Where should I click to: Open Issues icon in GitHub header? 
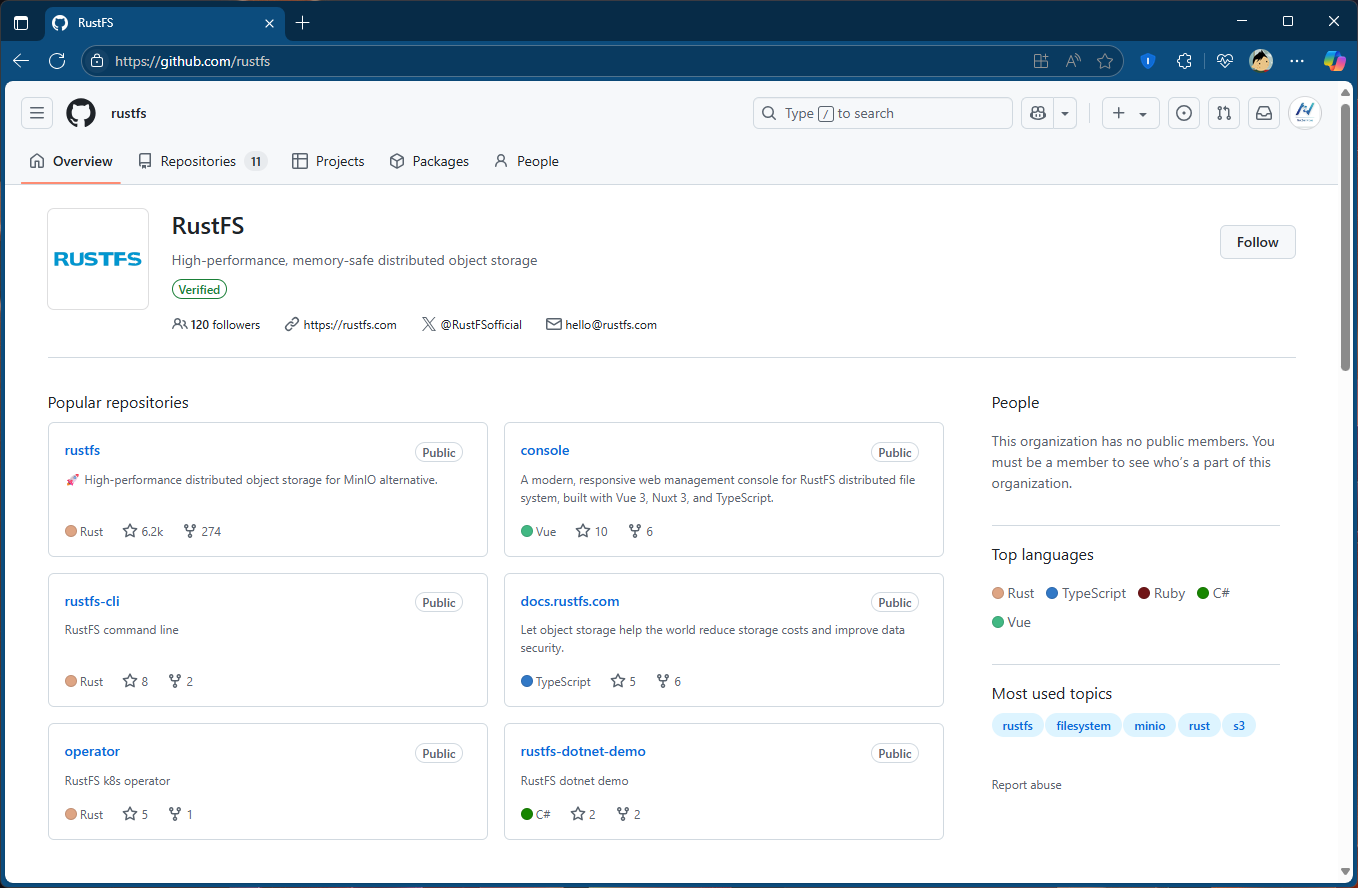pyautogui.click(x=1184, y=113)
